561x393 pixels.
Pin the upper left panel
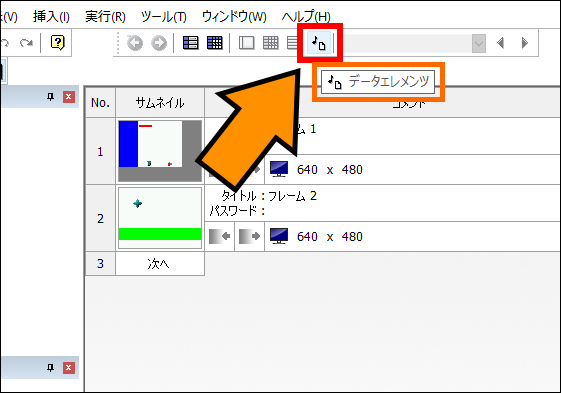[50, 97]
